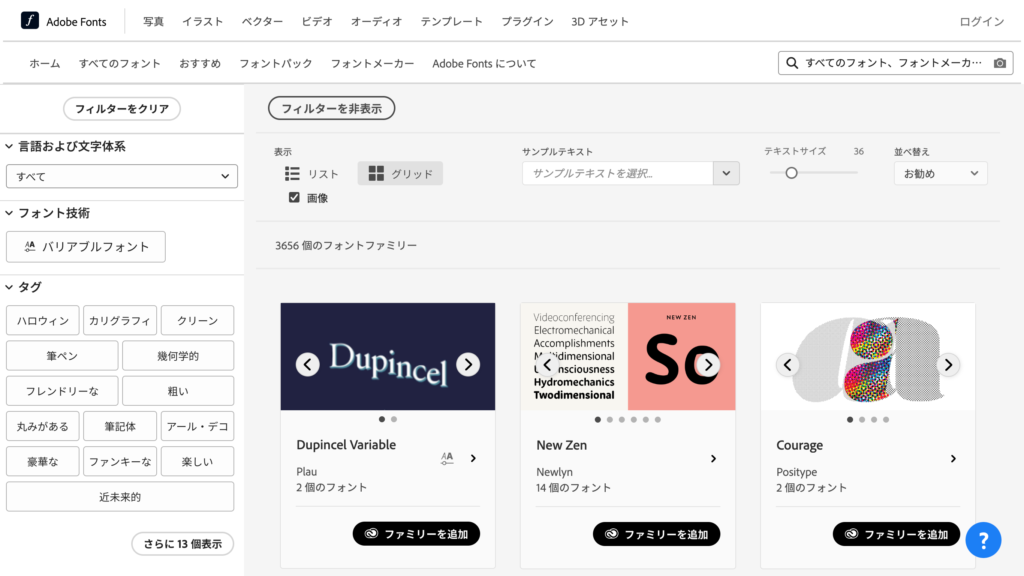Uncheck the 画像 checkbox
Image resolution: width=1024 pixels, height=576 pixels.
point(293,196)
